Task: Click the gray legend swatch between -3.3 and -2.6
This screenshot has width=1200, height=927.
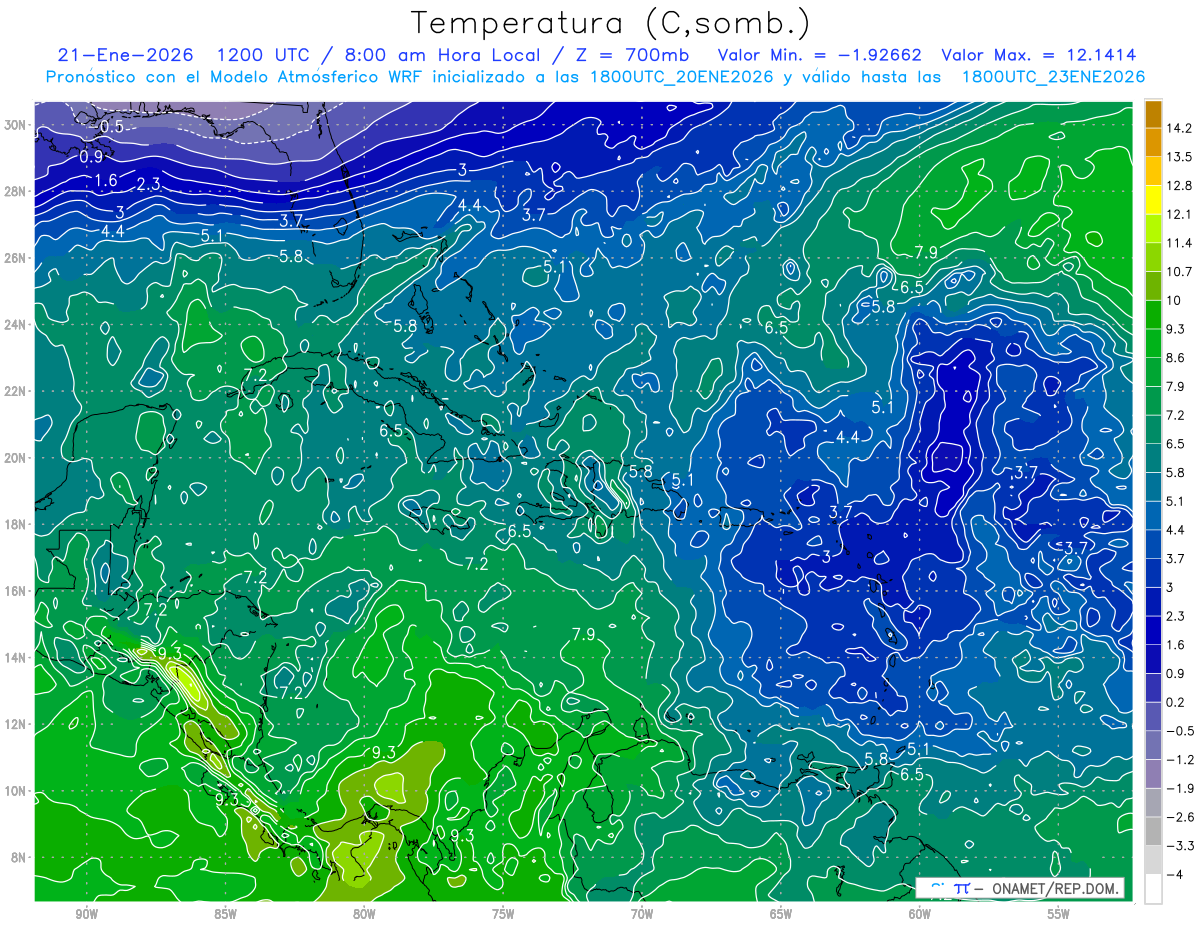Action: coord(1153,831)
